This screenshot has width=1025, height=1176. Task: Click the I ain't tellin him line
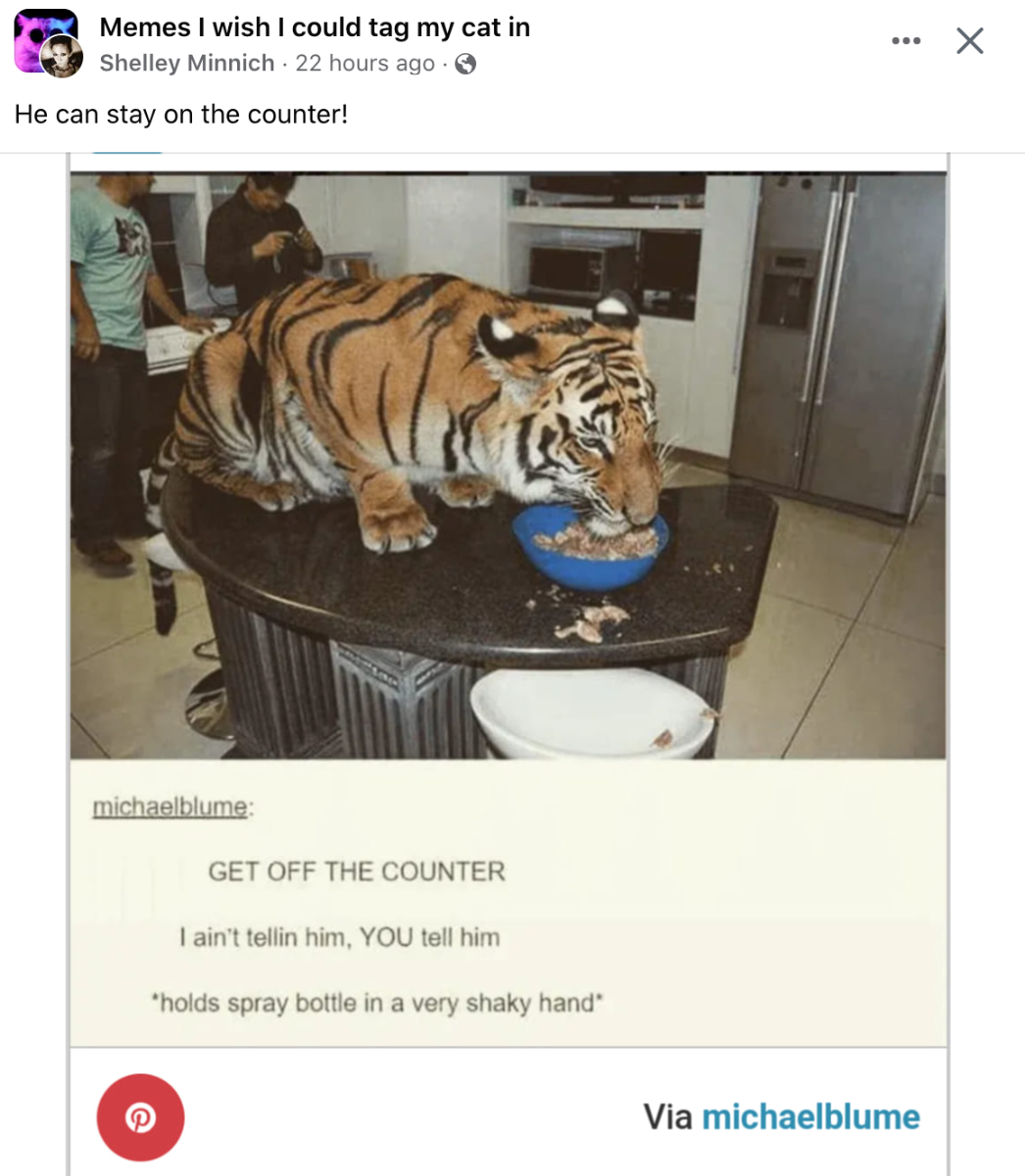point(340,937)
